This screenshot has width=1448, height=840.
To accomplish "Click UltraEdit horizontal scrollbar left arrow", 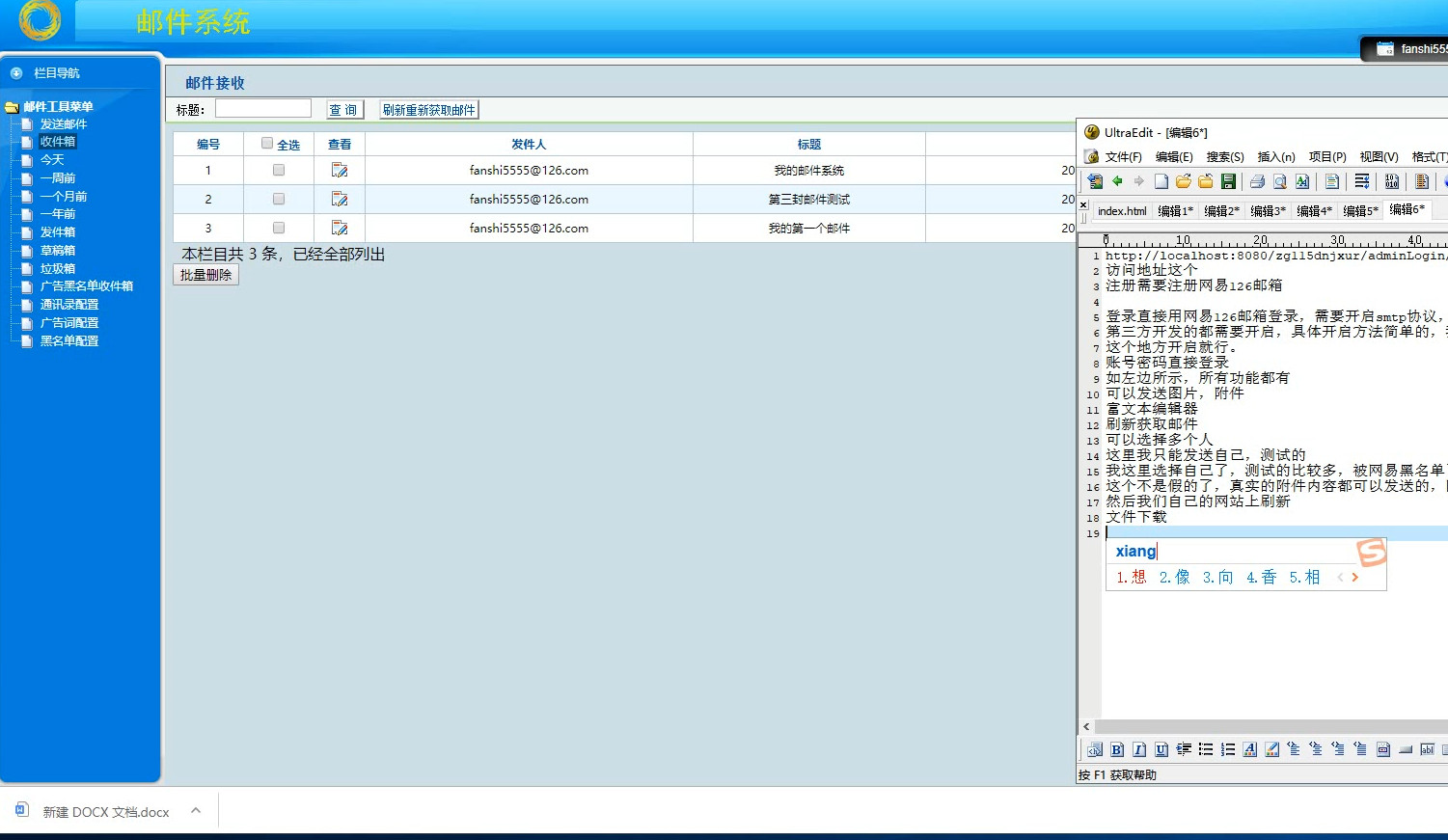I will pos(1086,726).
